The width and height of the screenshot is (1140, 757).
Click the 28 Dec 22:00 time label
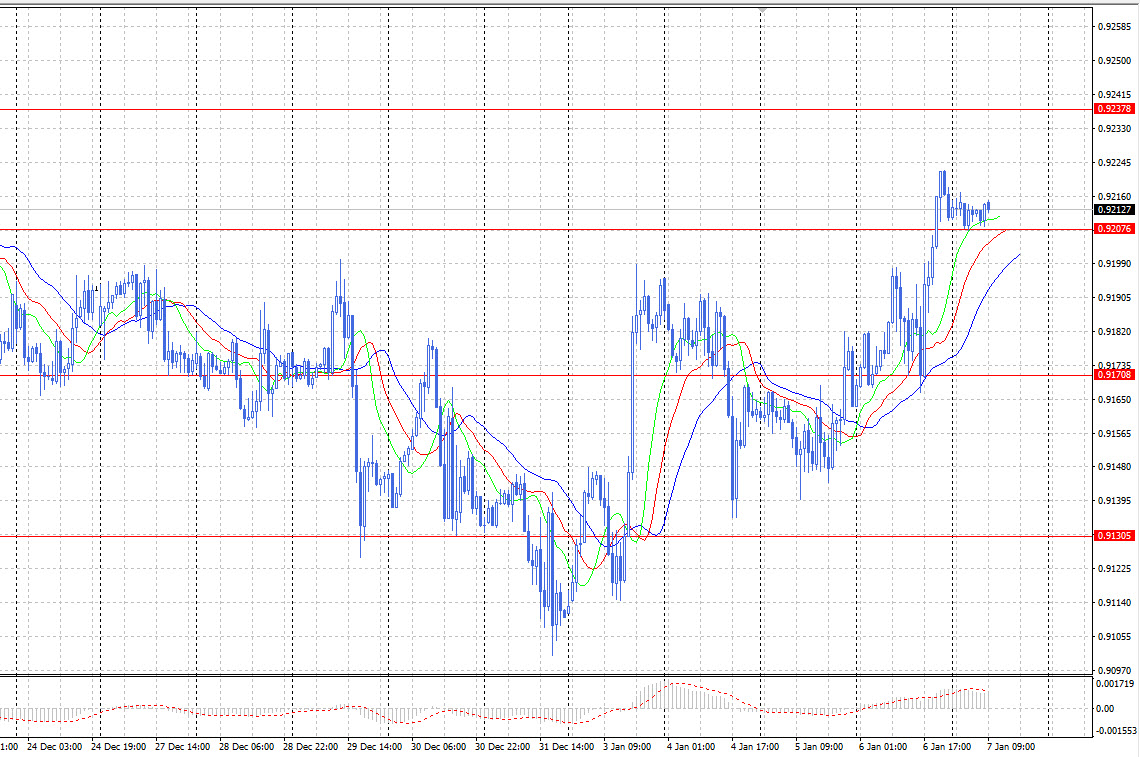coord(310,747)
